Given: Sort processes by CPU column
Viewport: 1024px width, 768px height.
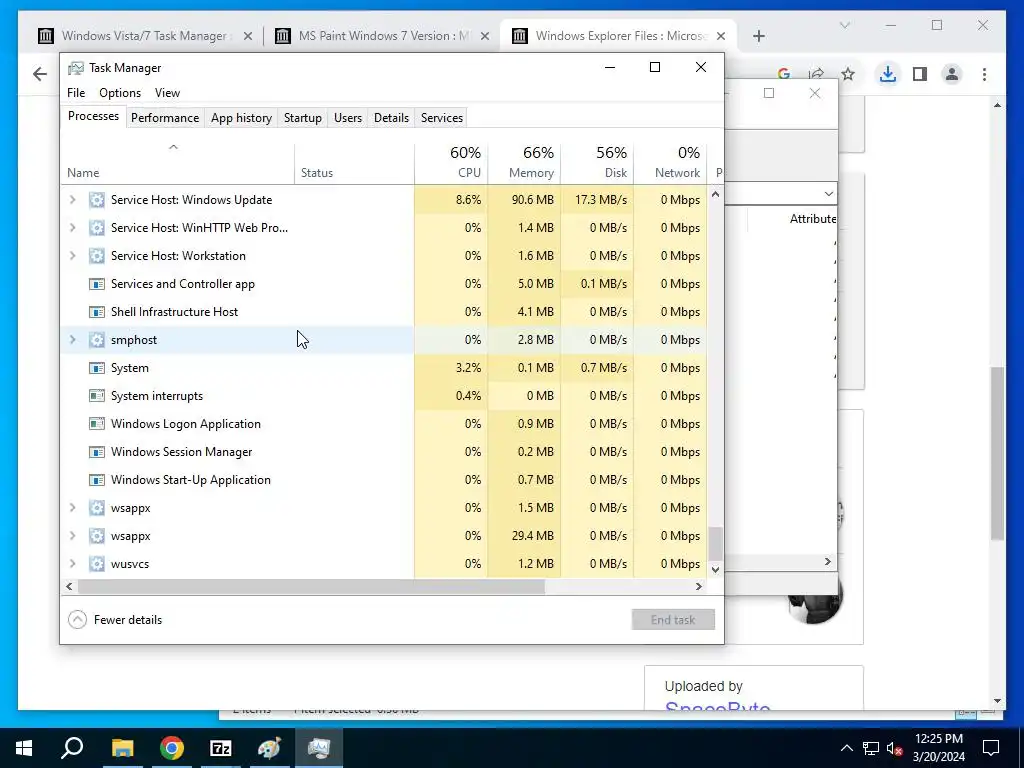Looking at the screenshot, I should (451, 163).
